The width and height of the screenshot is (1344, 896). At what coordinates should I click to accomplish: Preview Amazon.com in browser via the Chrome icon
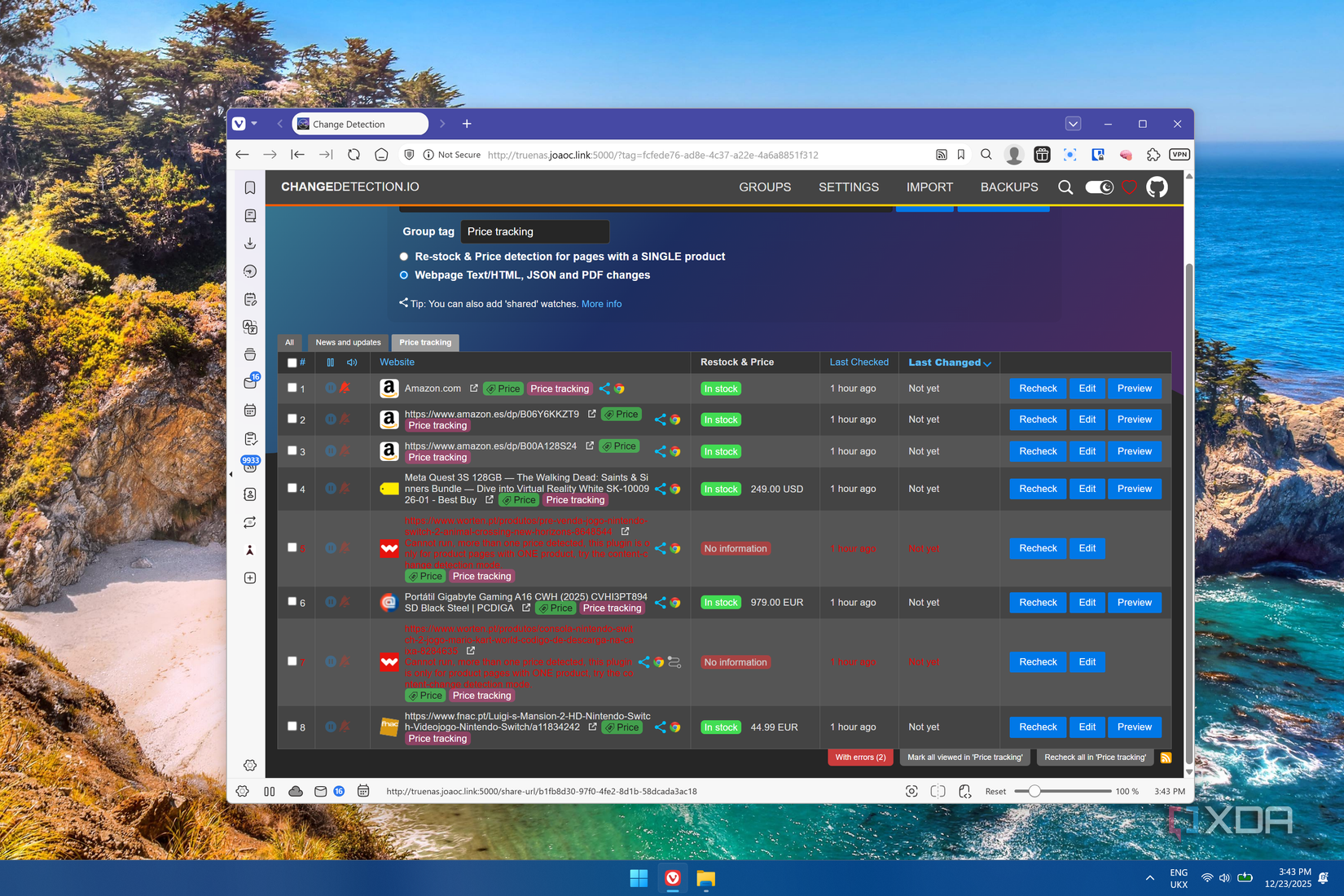coord(619,389)
